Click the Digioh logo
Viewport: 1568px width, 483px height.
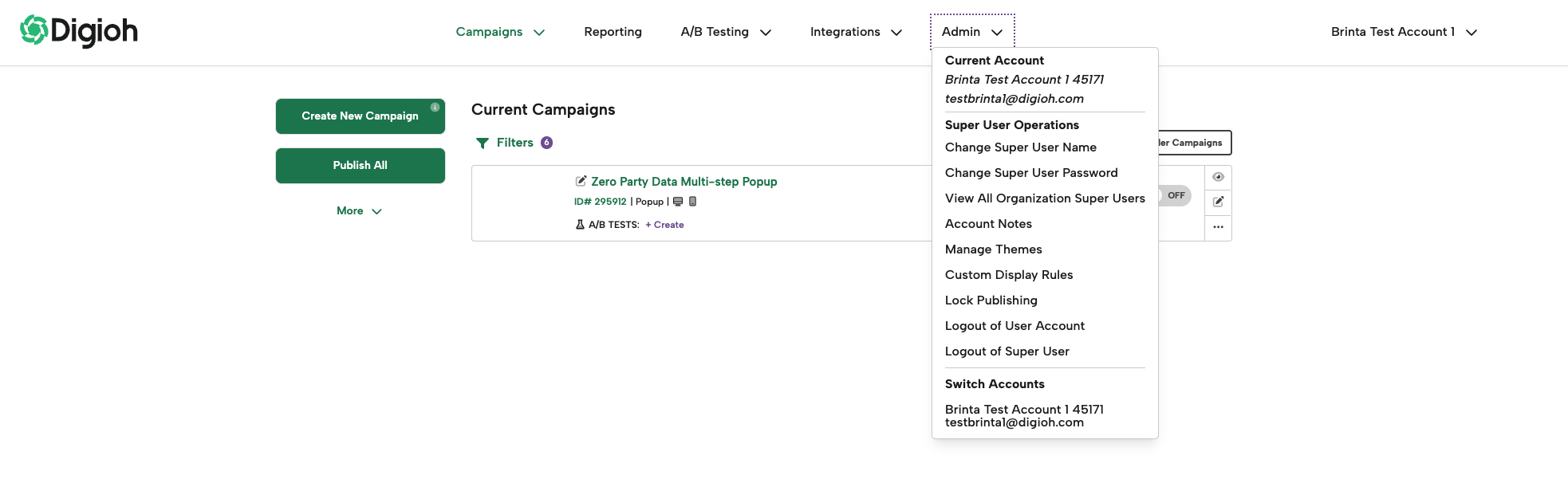(x=79, y=31)
